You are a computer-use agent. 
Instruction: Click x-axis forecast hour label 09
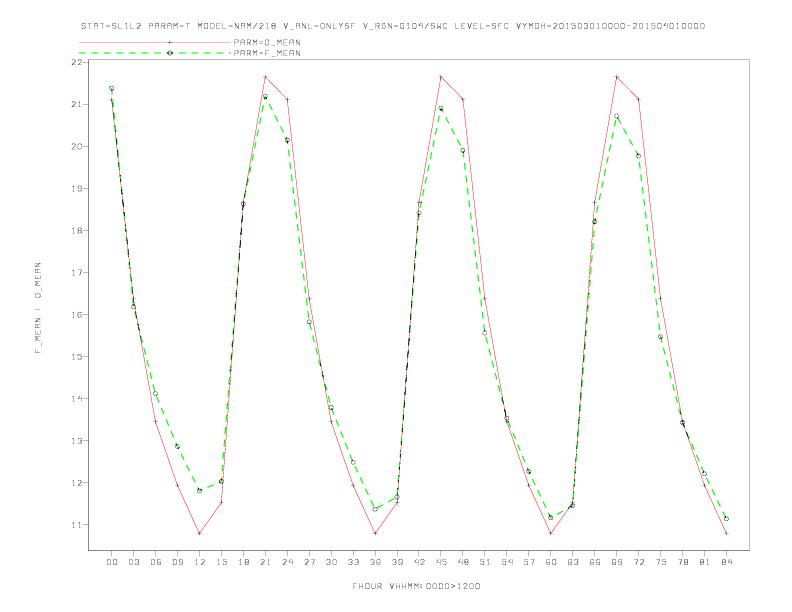coord(177,562)
